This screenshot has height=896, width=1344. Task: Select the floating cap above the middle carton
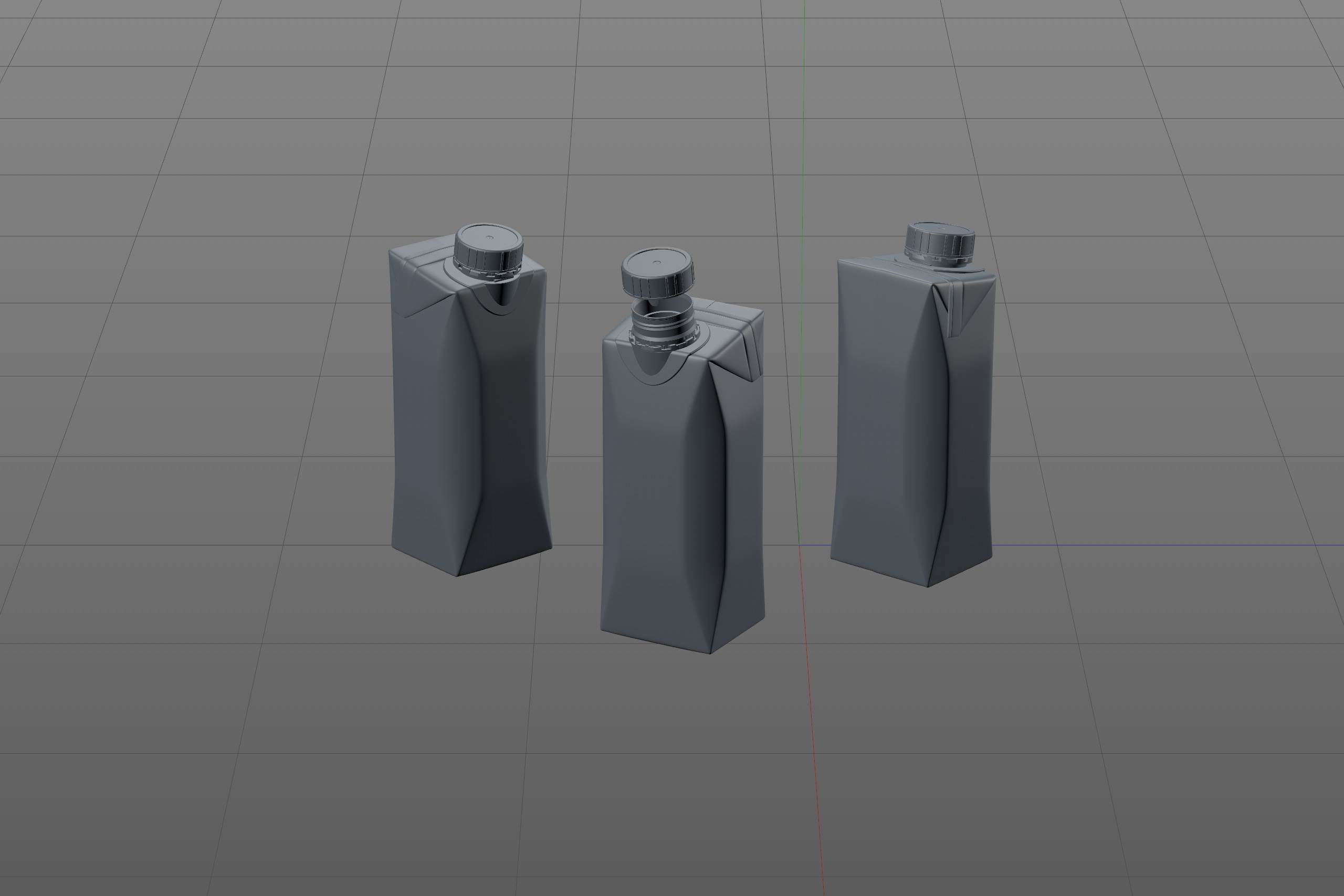pos(657,273)
